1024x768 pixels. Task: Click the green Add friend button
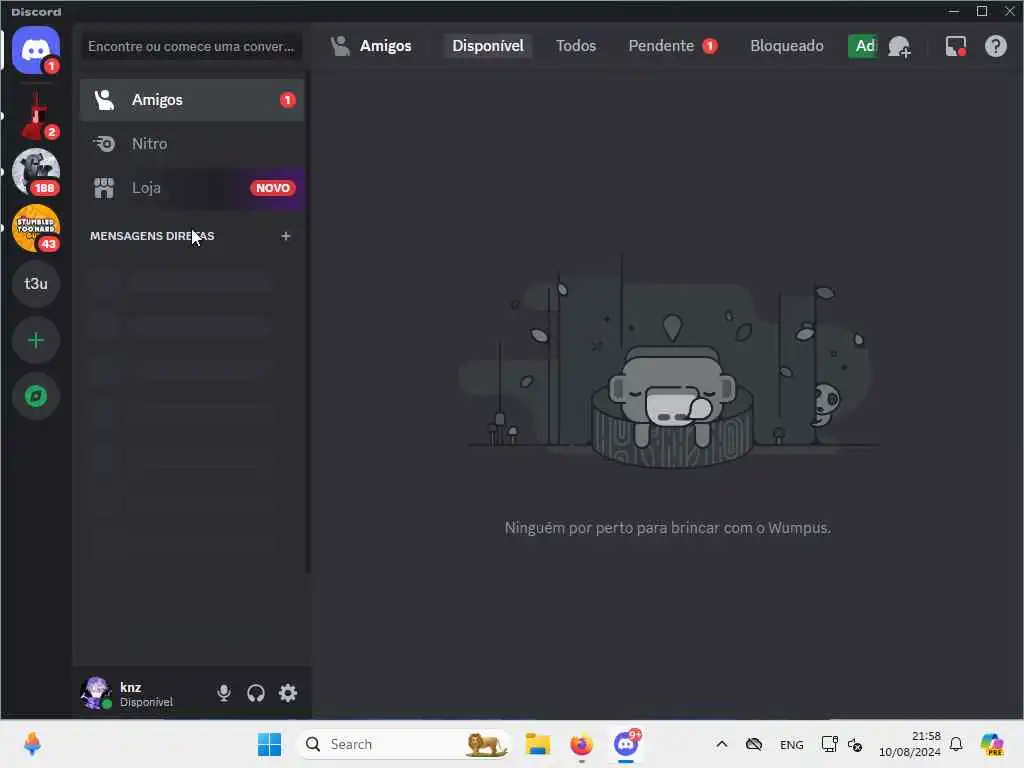click(863, 46)
